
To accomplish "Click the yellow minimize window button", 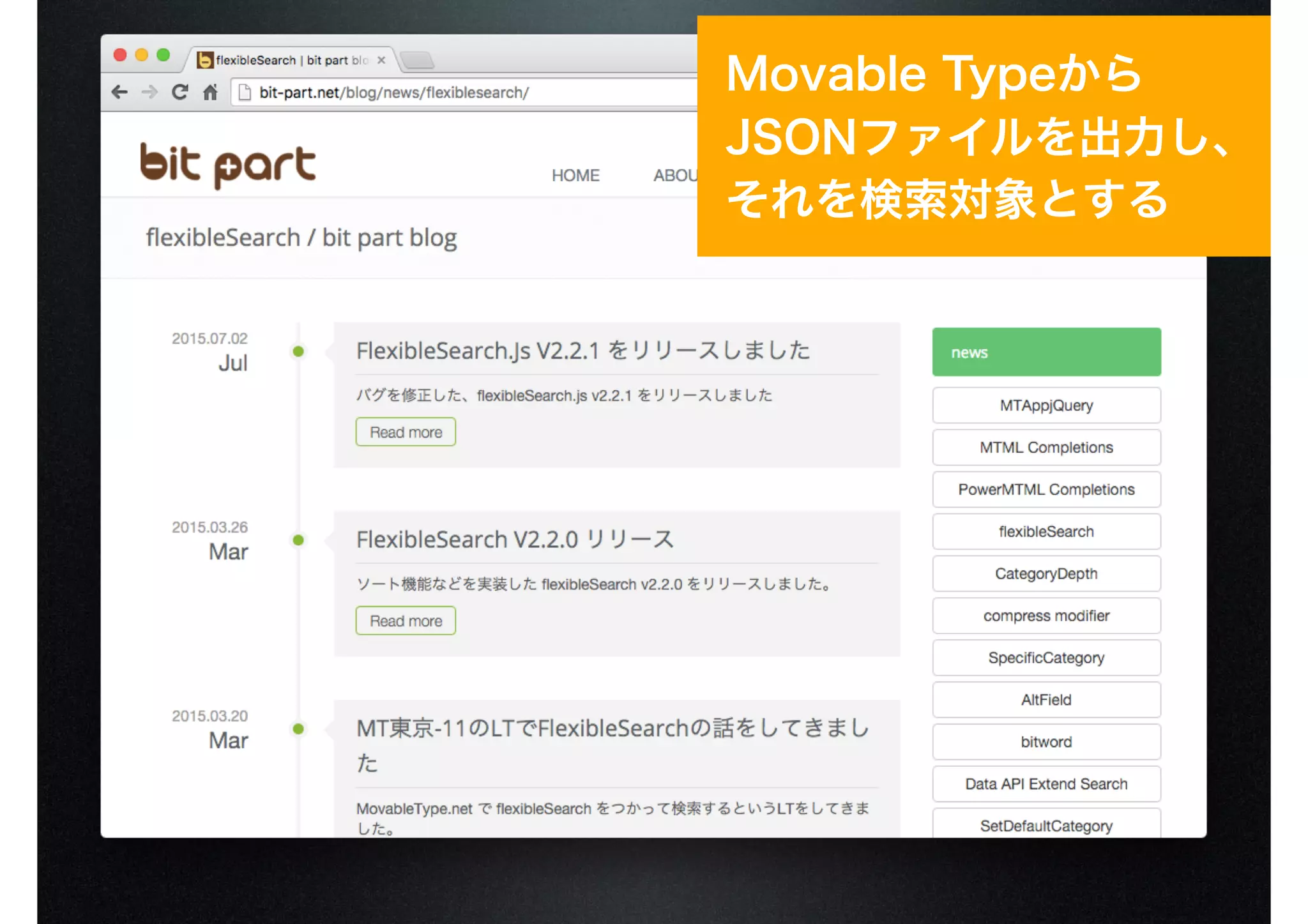I will pos(142,55).
